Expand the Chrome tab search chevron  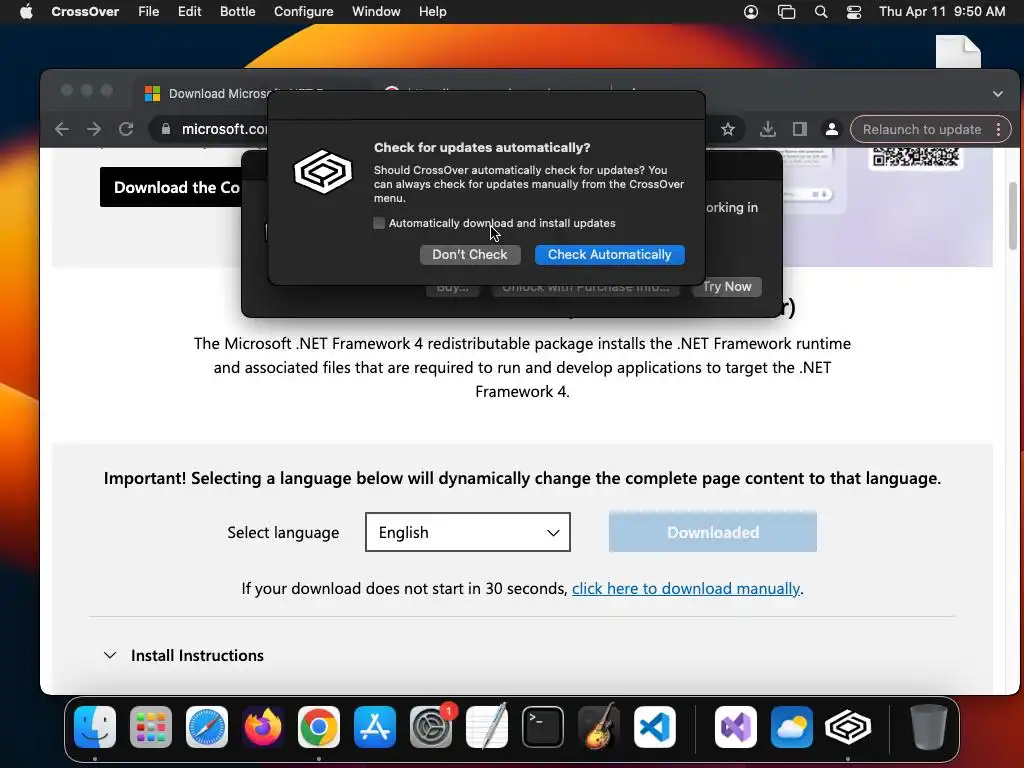998,94
